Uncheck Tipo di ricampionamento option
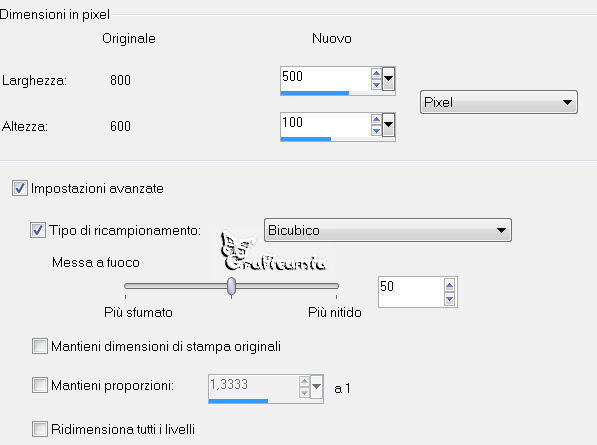 (38, 230)
